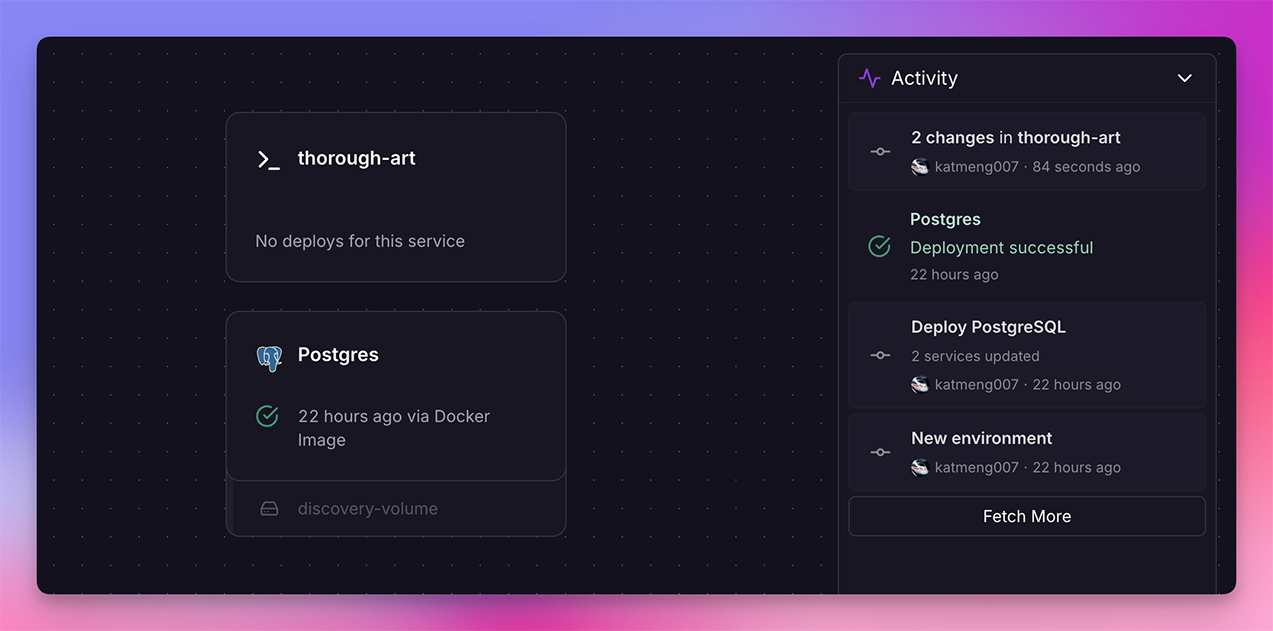Select the "2 services updated" text
This screenshot has height=631, width=1273.
pos(975,356)
